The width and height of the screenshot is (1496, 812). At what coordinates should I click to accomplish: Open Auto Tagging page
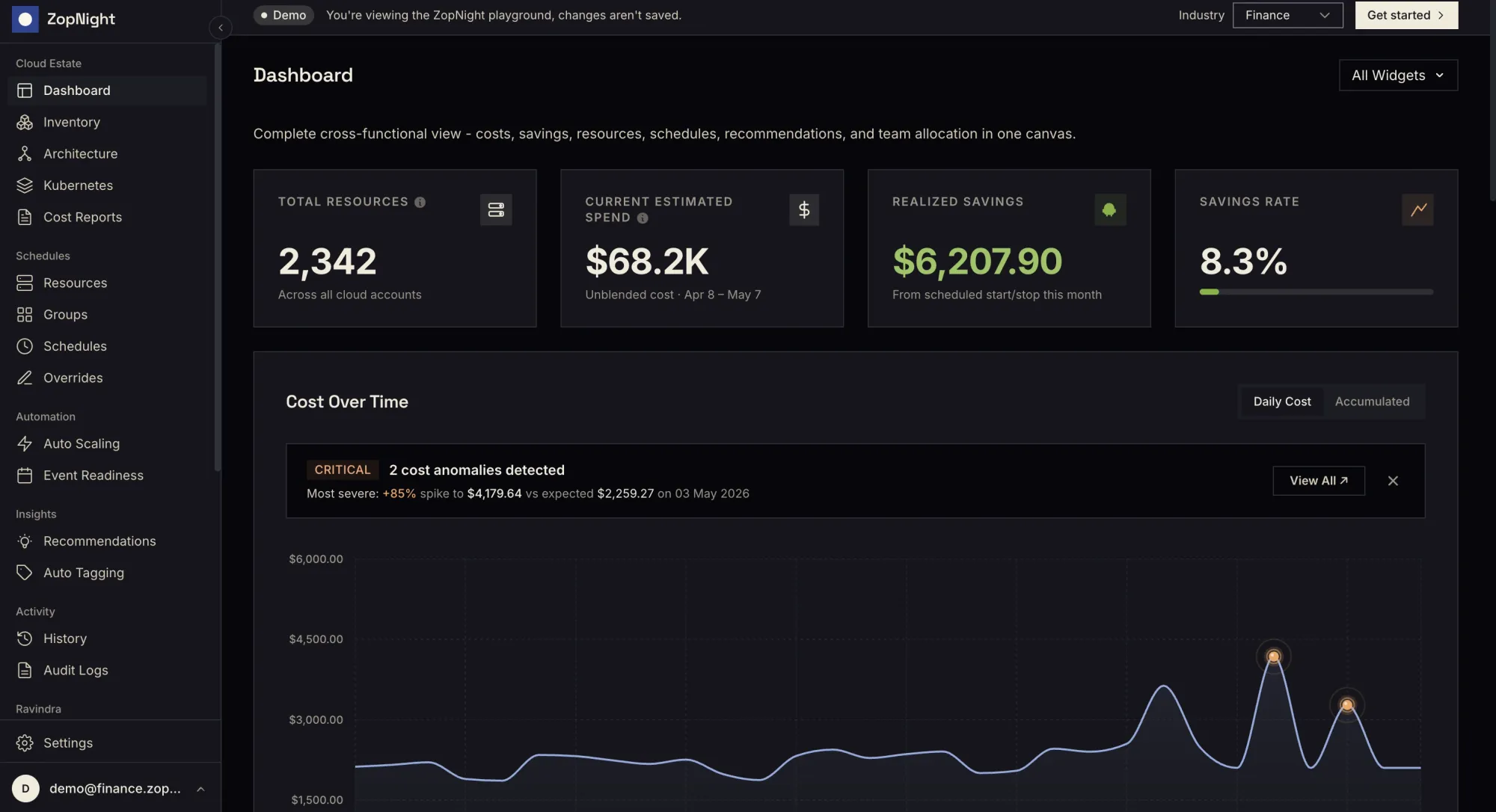[107, 573]
